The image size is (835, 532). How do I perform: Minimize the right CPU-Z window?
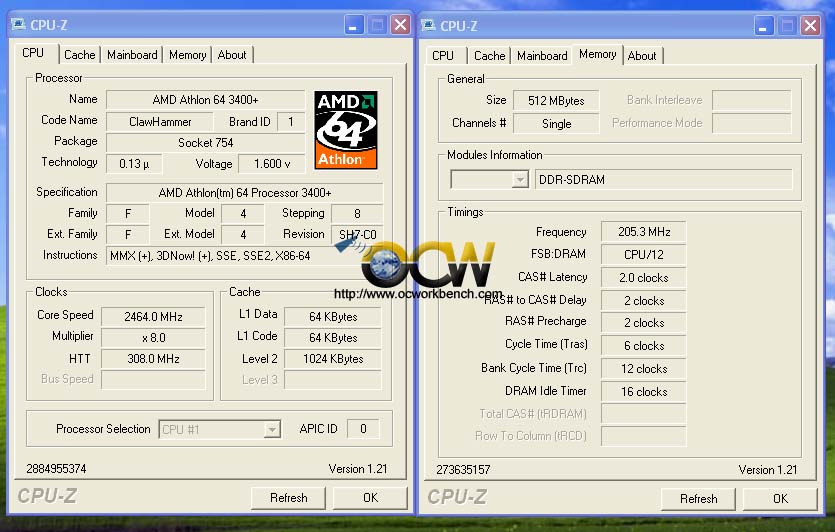pyautogui.click(x=764, y=26)
